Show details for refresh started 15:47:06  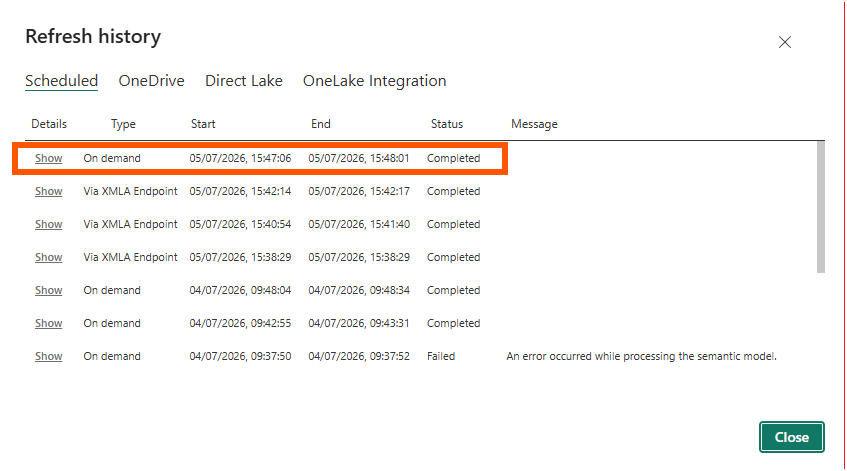coord(49,158)
